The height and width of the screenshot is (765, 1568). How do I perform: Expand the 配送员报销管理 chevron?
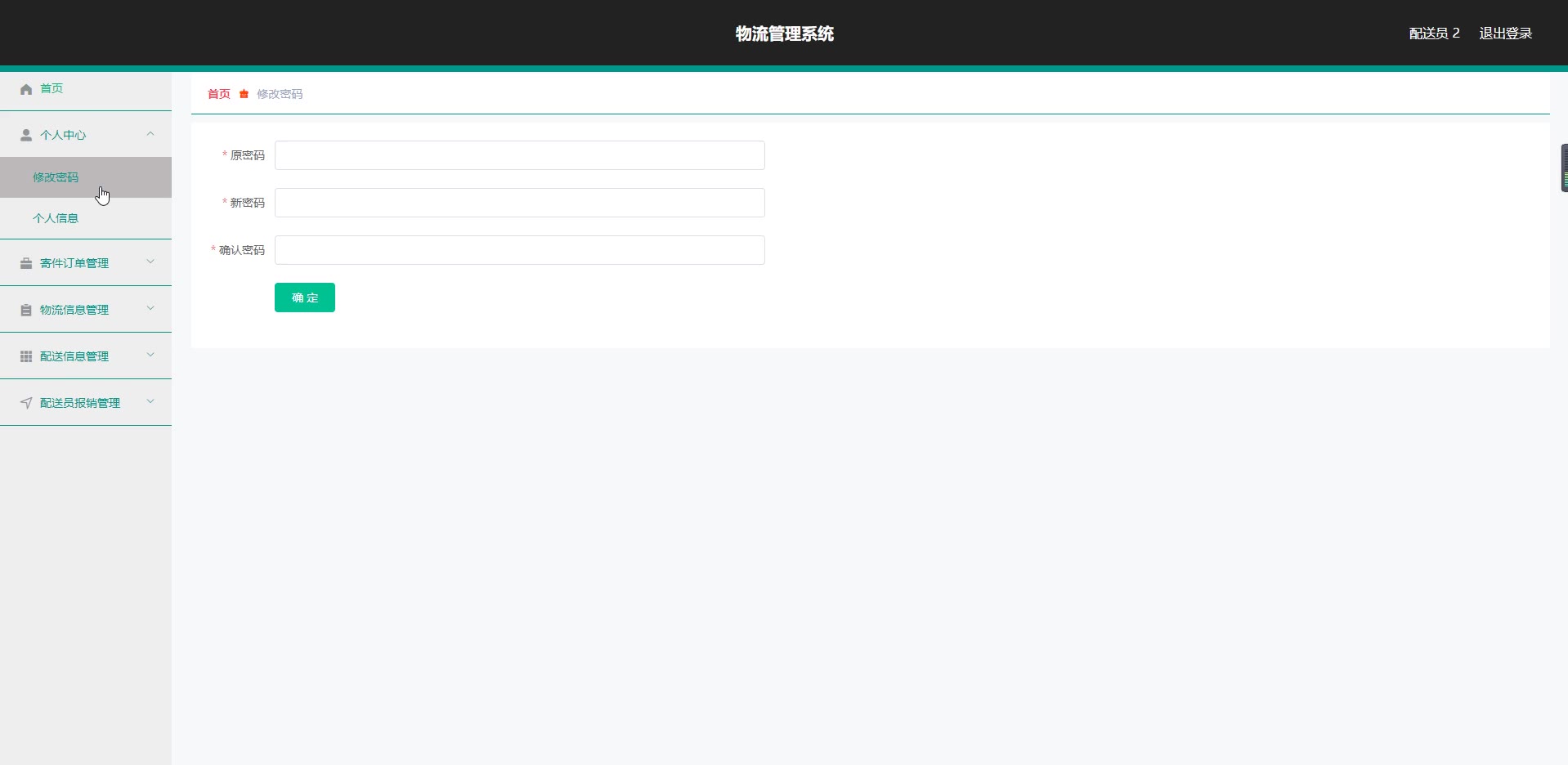point(150,401)
